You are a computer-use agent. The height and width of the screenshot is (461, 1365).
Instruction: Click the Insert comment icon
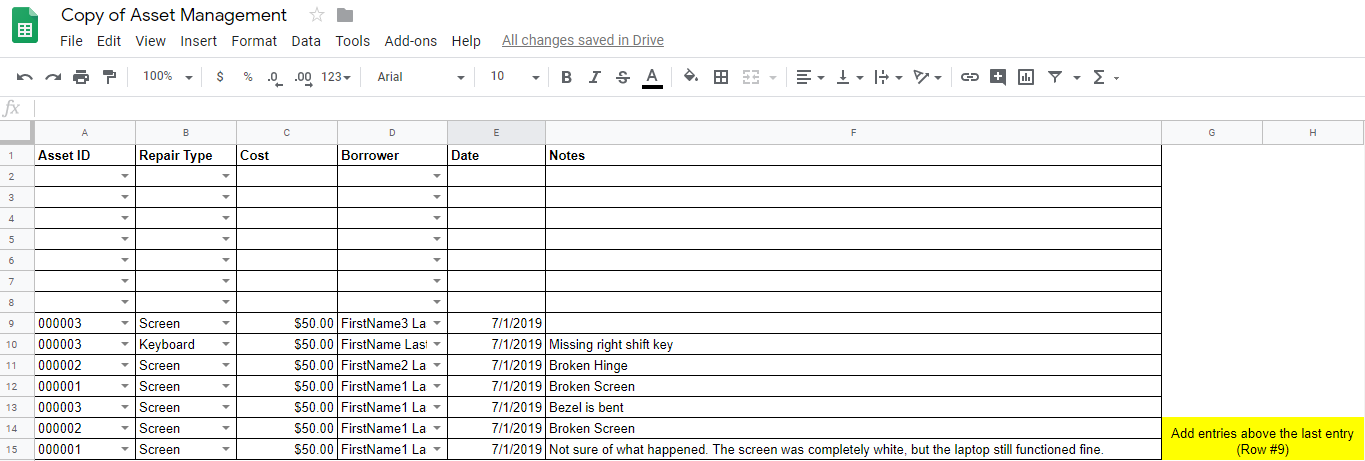[x=997, y=77]
